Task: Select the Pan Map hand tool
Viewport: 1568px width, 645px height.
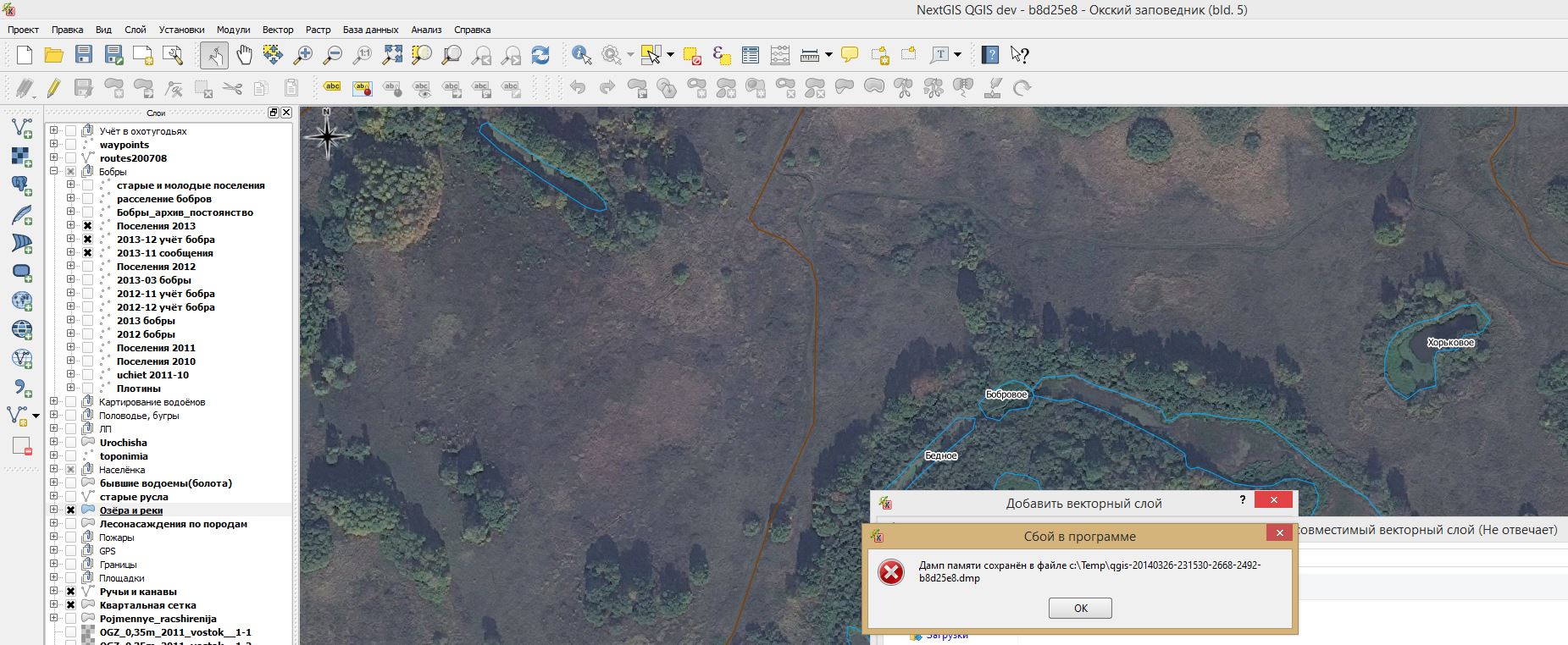Action: coord(244,56)
